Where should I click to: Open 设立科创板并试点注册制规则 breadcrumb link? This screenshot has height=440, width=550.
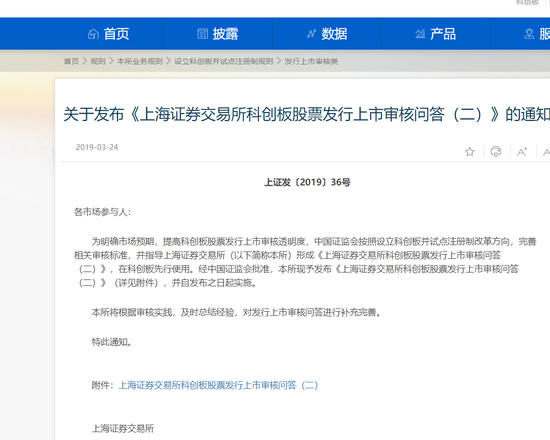(224, 61)
